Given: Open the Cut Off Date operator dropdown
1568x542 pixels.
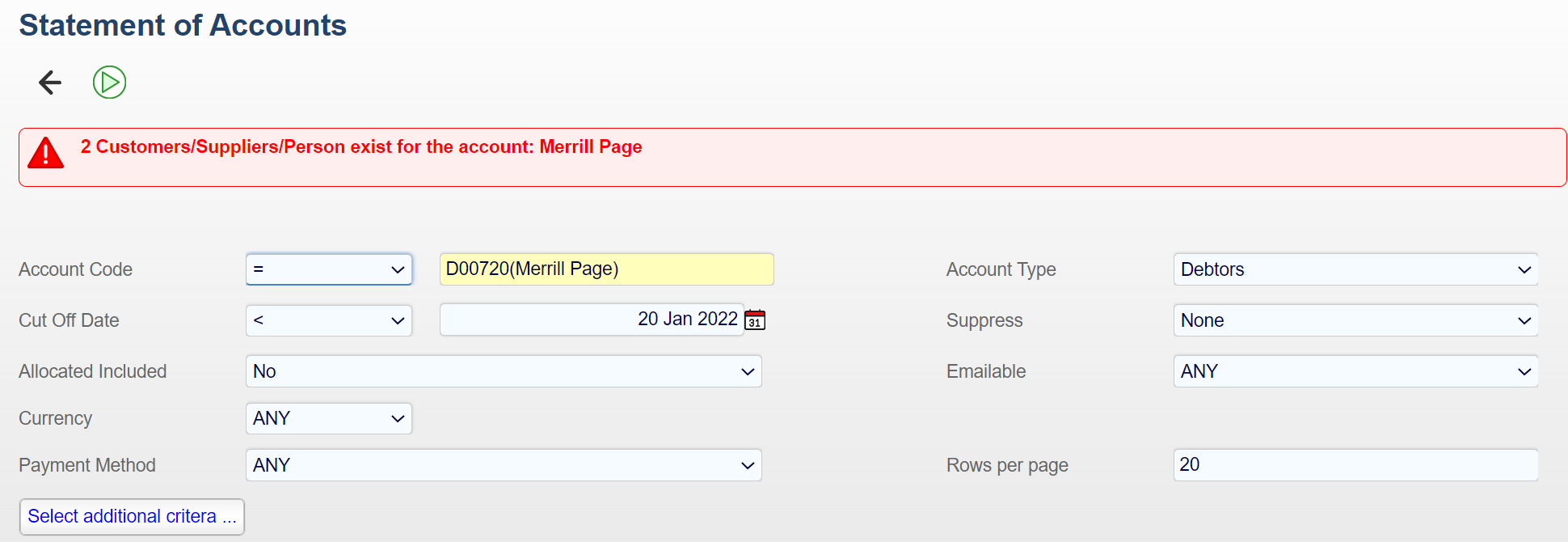Looking at the screenshot, I should pyautogui.click(x=329, y=320).
